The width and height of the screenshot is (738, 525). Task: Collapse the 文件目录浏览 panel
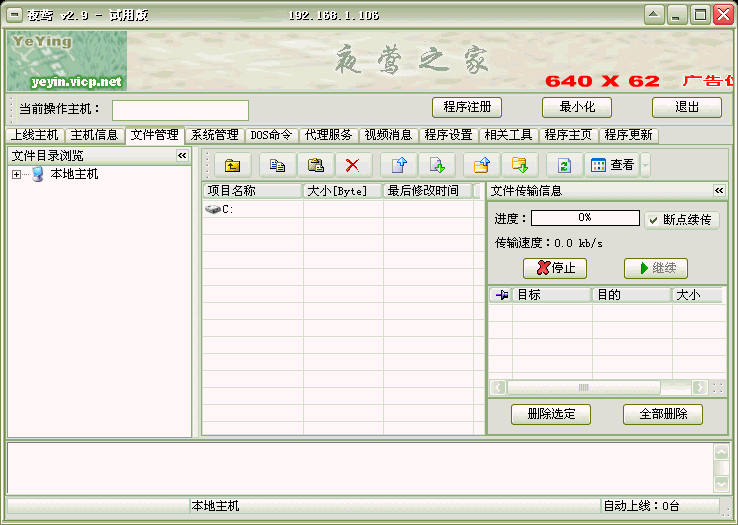[182, 156]
